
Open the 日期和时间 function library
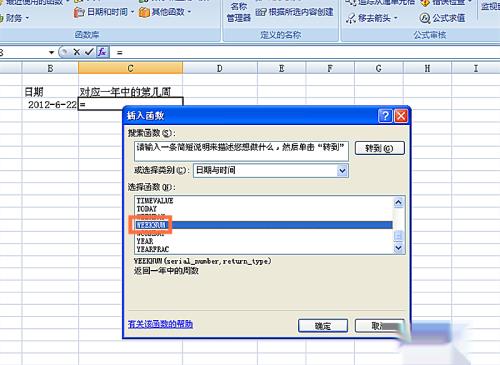point(104,12)
